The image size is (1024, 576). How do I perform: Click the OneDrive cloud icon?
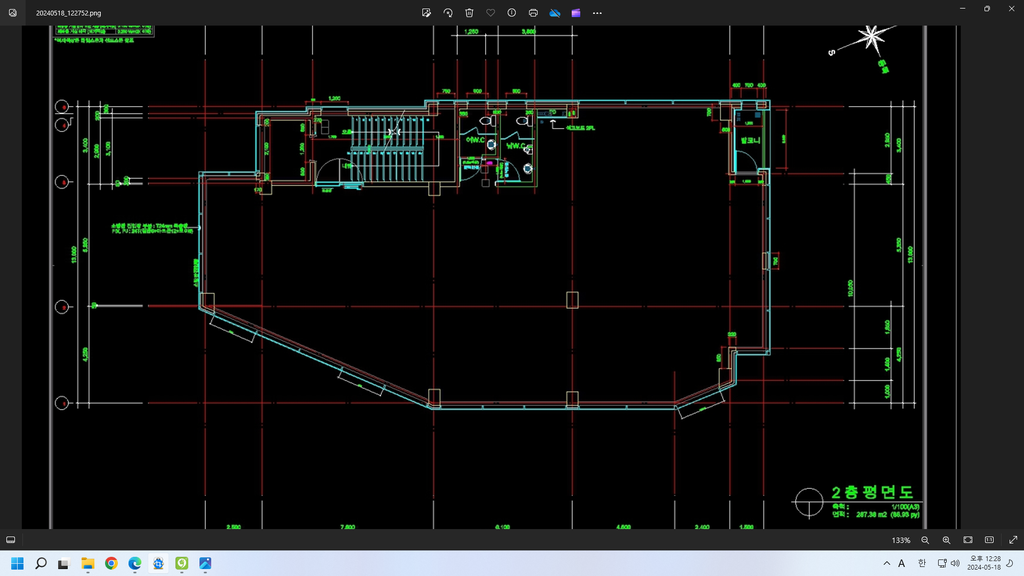[555, 13]
